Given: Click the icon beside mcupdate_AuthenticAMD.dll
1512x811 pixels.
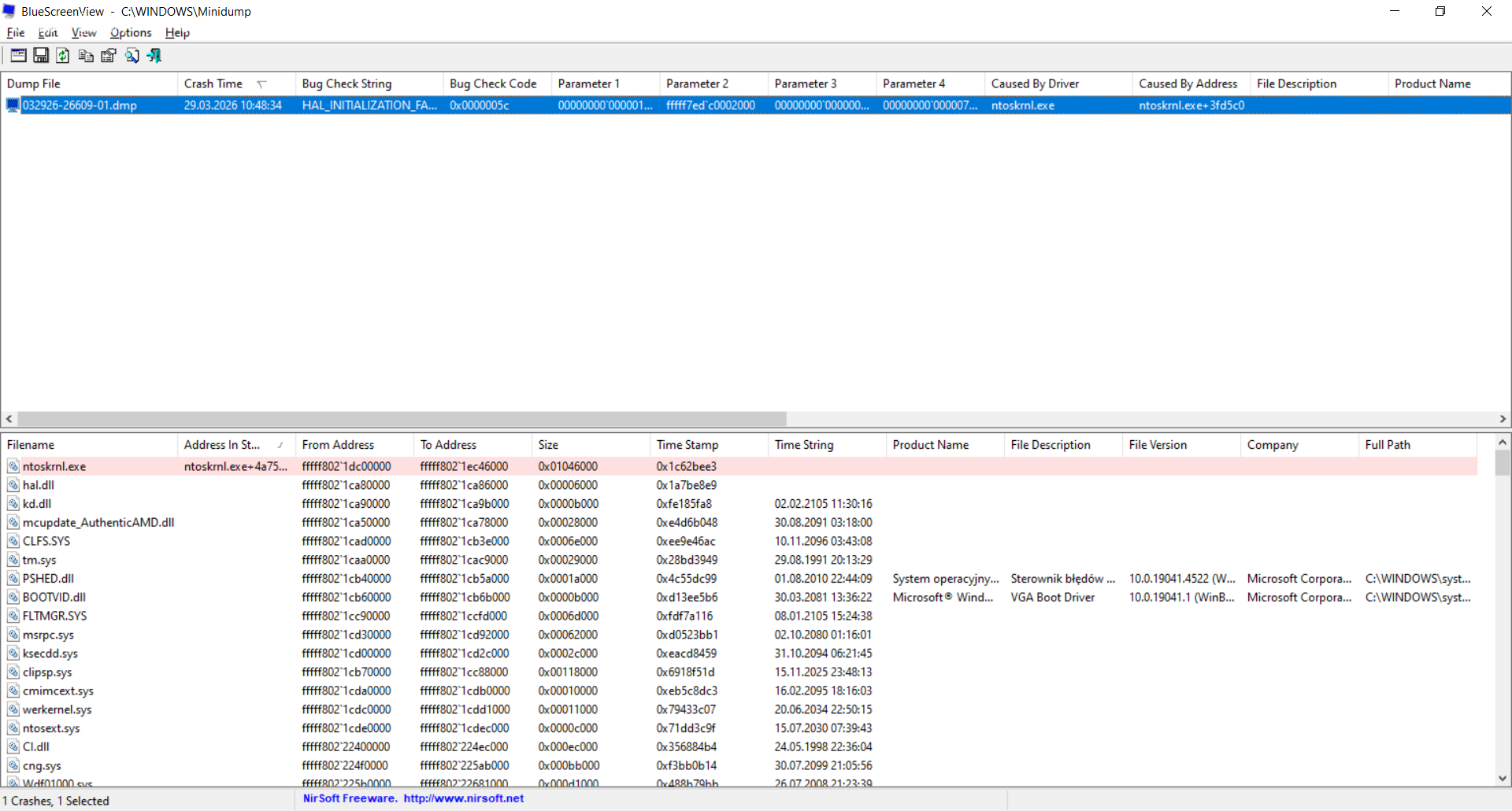Looking at the screenshot, I should point(13,522).
